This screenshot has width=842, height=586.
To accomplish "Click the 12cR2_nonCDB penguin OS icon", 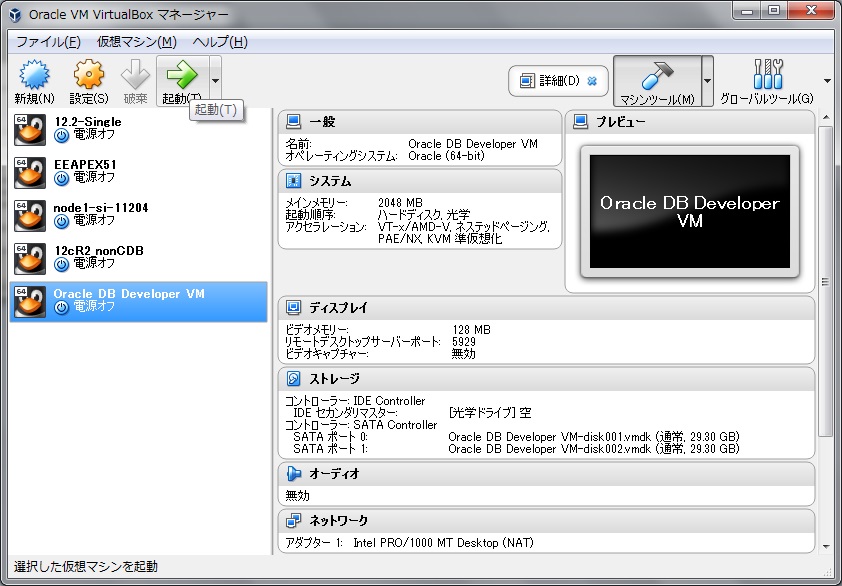I will point(30,258).
